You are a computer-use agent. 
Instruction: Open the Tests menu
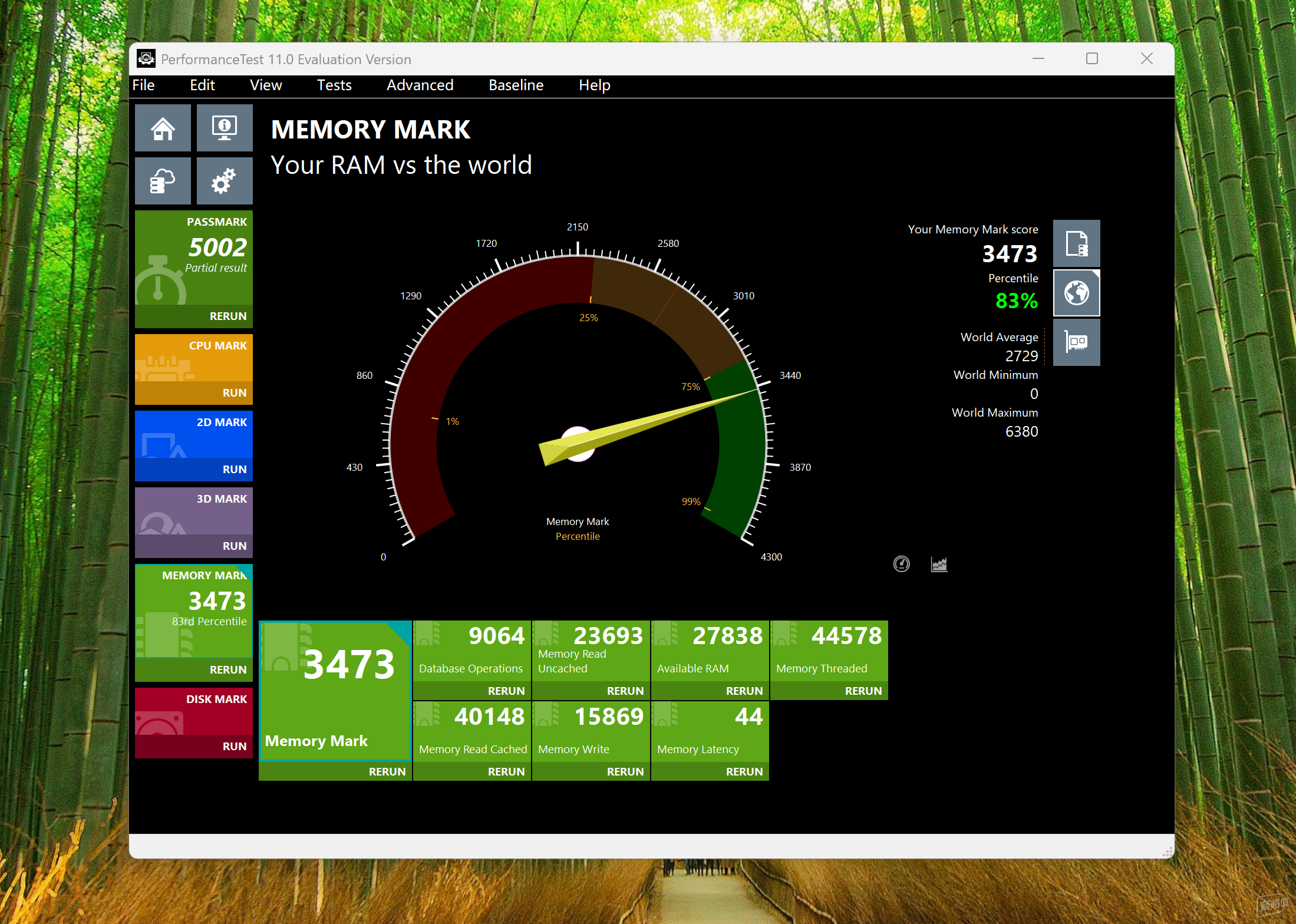click(x=334, y=85)
